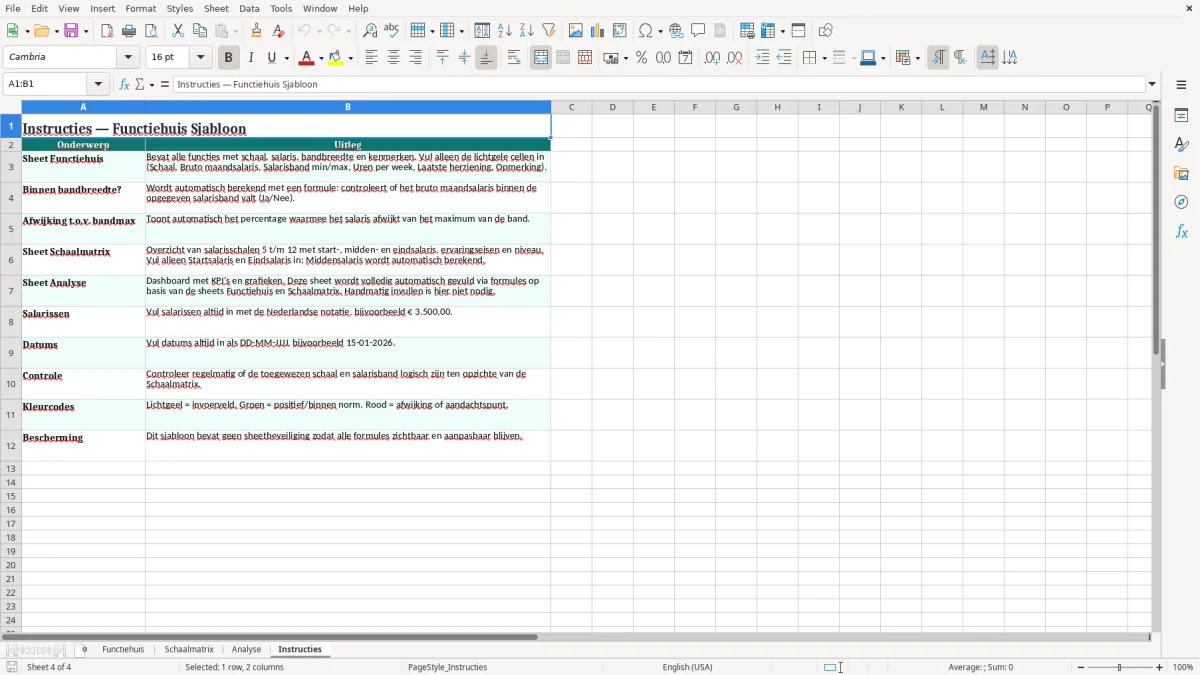Open Draw Functions shapes icon
The image size is (1200, 675).
(826, 31)
